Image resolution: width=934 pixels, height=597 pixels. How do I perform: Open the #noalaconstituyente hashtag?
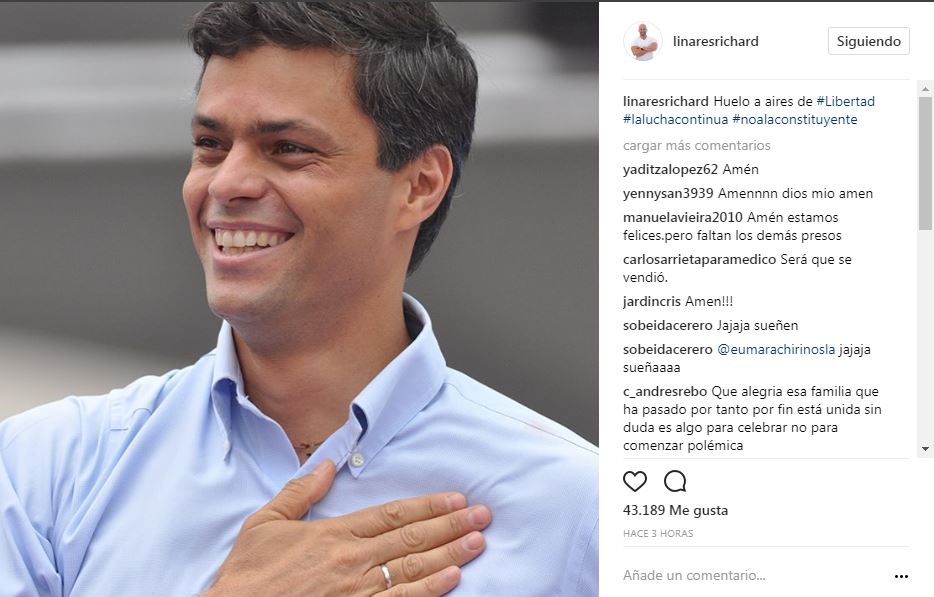click(x=795, y=119)
